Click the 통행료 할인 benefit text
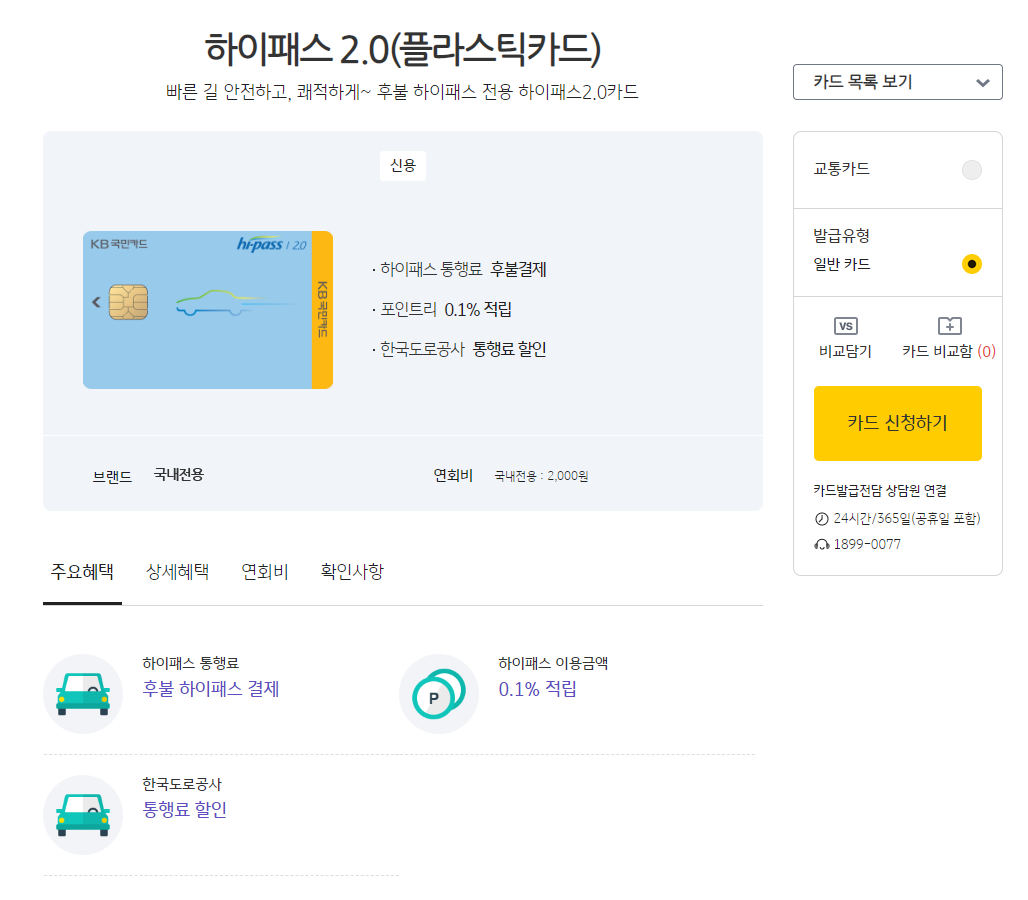Screen dimensions: 1028x900 185,810
